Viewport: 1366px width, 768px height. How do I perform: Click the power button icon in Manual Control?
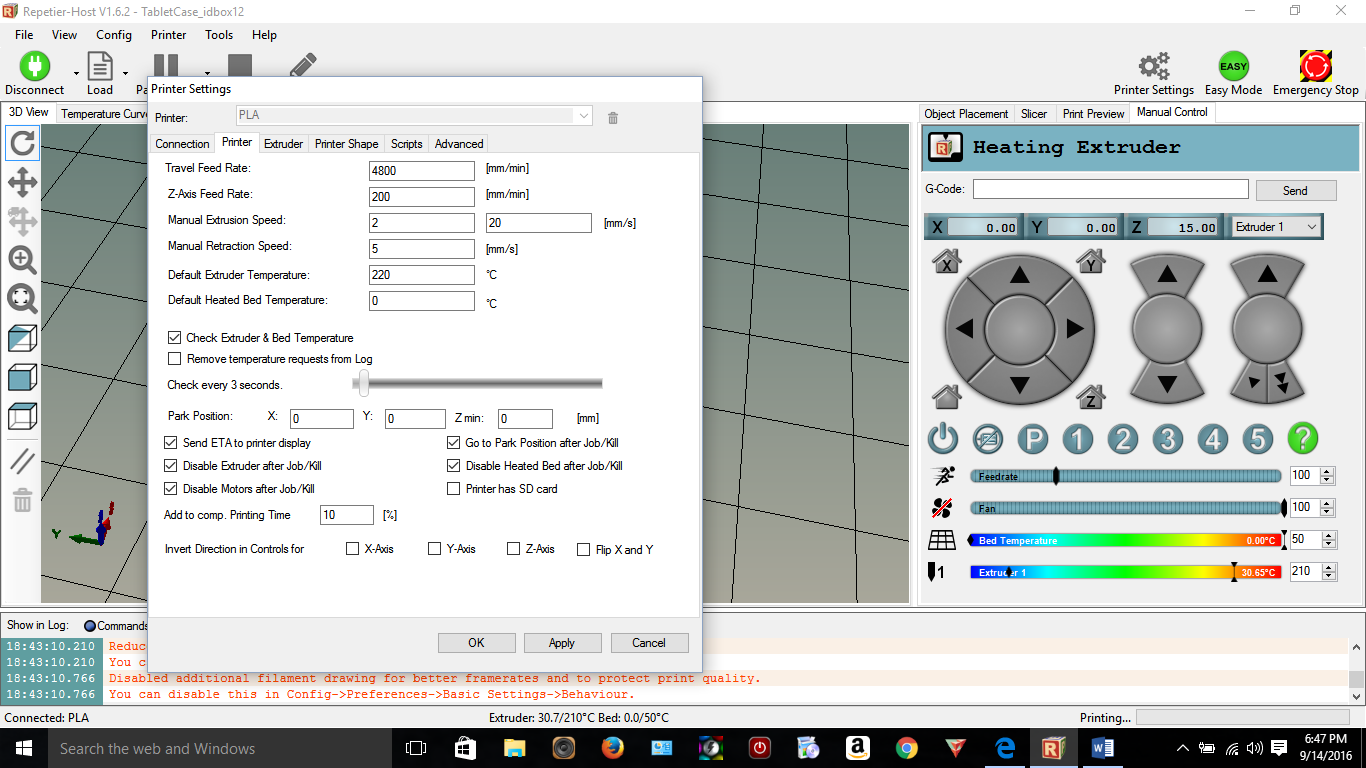tap(943, 439)
